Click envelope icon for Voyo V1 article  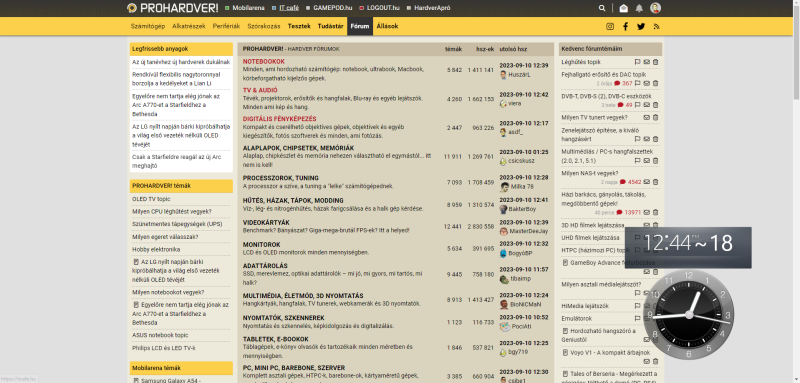647,362
